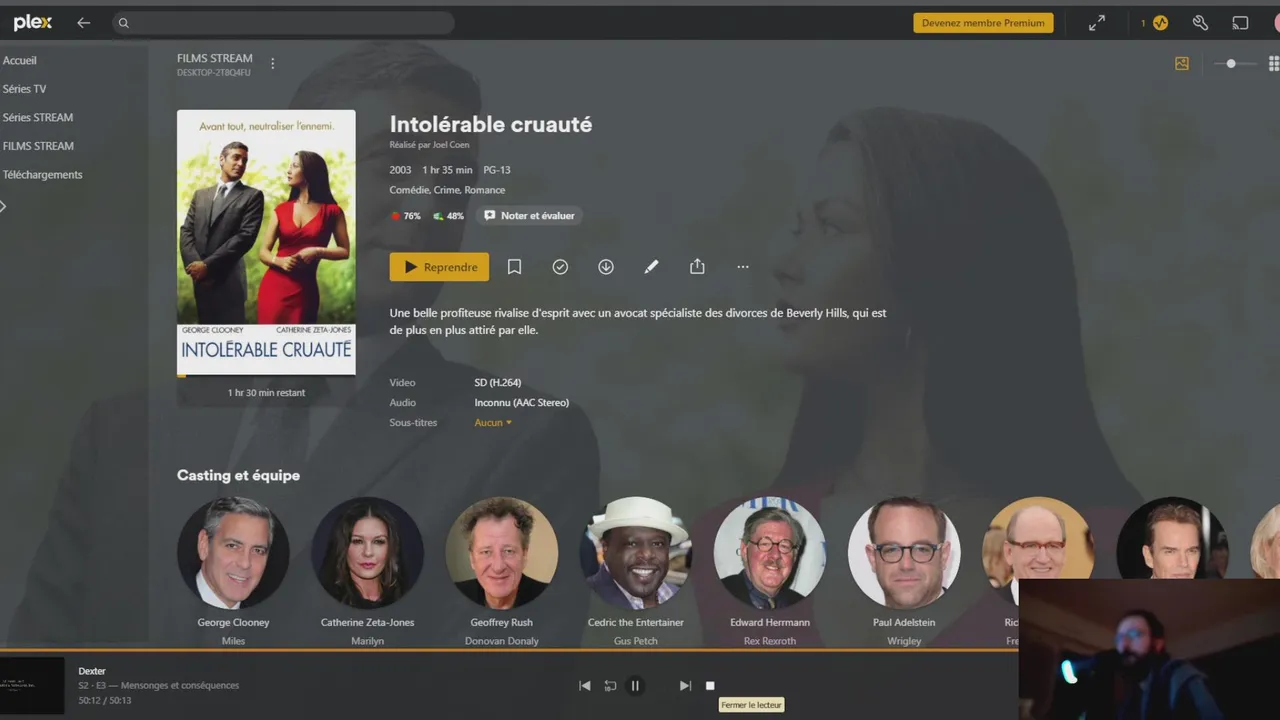Open the Sous-titres Aucun dropdown

tap(493, 423)
